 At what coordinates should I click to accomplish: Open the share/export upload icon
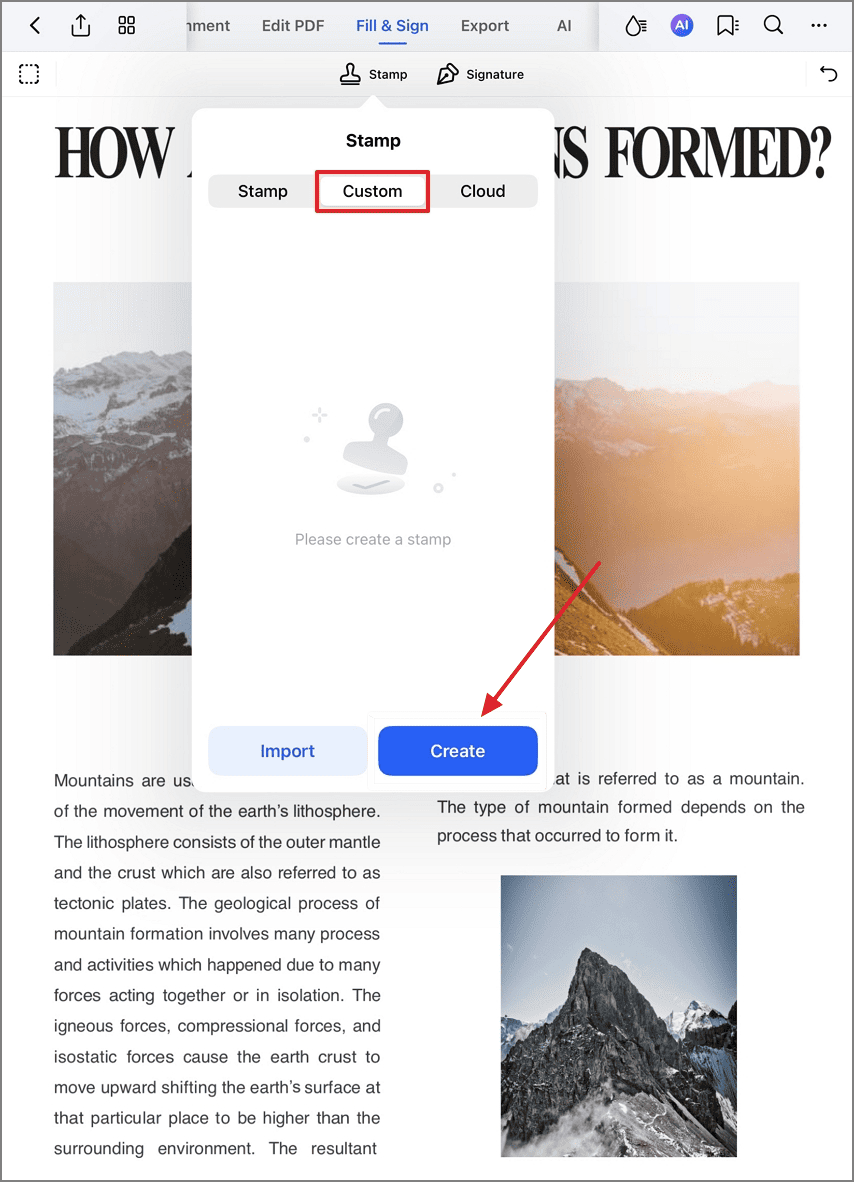point(81,26)
